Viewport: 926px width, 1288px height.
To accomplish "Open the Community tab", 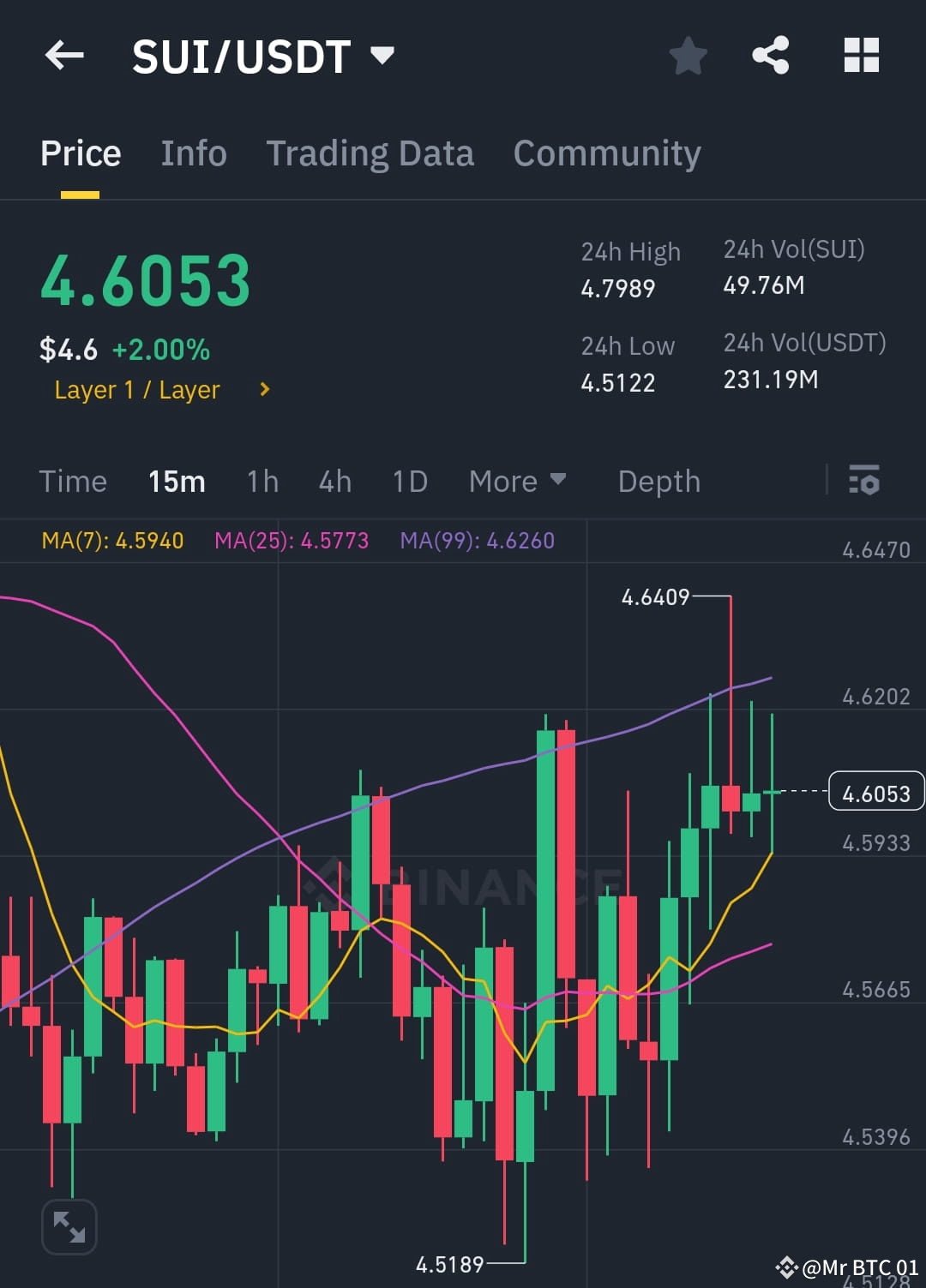I will coord(606,153).
